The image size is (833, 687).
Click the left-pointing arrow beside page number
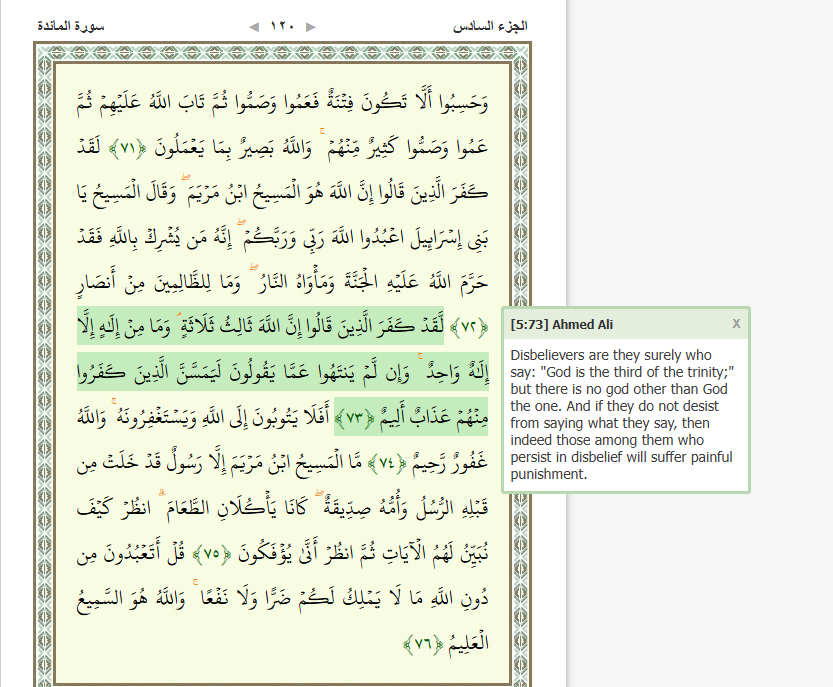click(x=252, y=26)
